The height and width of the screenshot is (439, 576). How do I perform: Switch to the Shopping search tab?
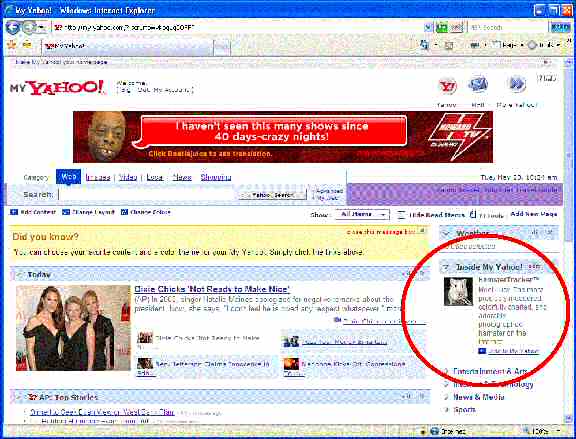click(x=216, y=177)
